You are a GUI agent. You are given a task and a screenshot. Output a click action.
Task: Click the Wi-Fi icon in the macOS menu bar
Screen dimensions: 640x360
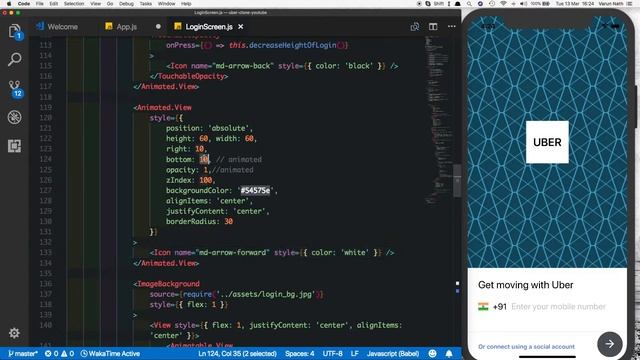(x=503, y=3)
